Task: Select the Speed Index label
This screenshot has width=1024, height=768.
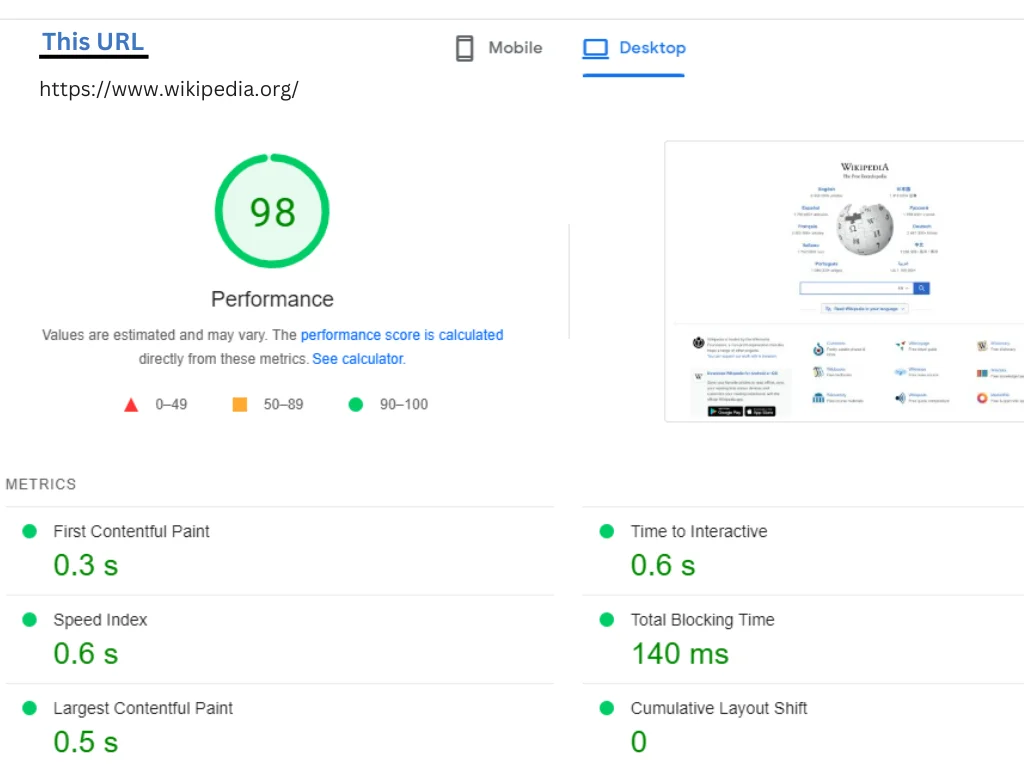Action: pyautogui.click(x=100, y=620)
